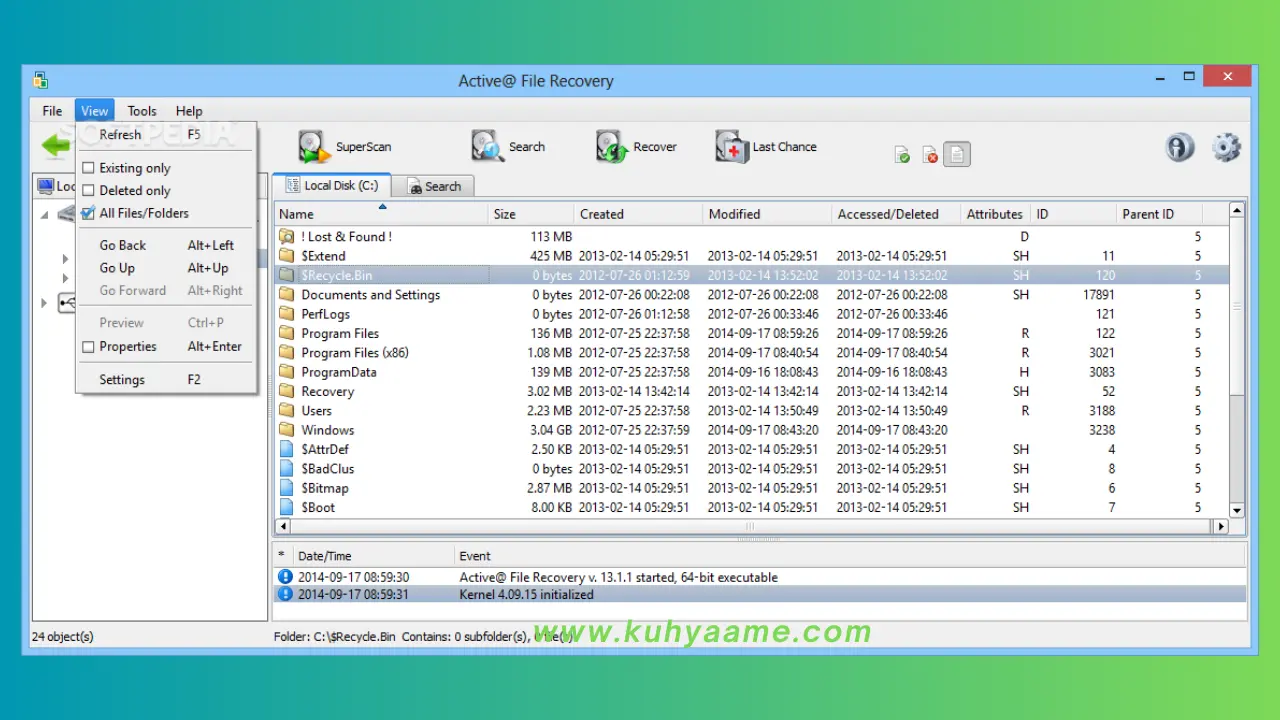The height and width of the screenshot is (720, 1280).
Task: Click the folder icon next to Users
Action: click(287, 410)
